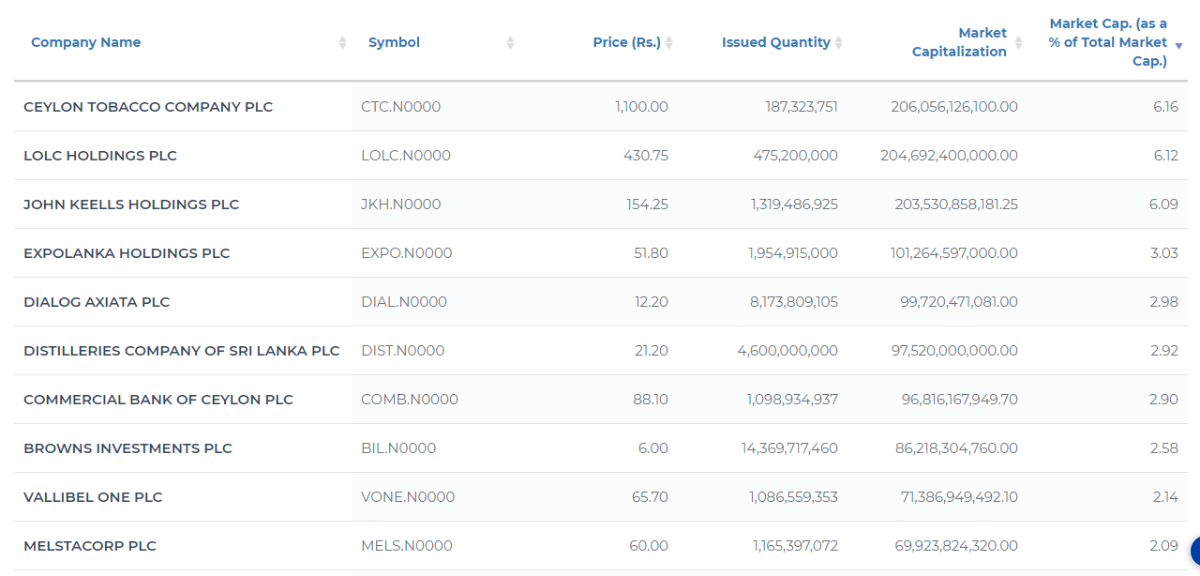The image size is (1200, 576).
Task: Click symbol VONE.N0000
Action: (x=408, y=498)
